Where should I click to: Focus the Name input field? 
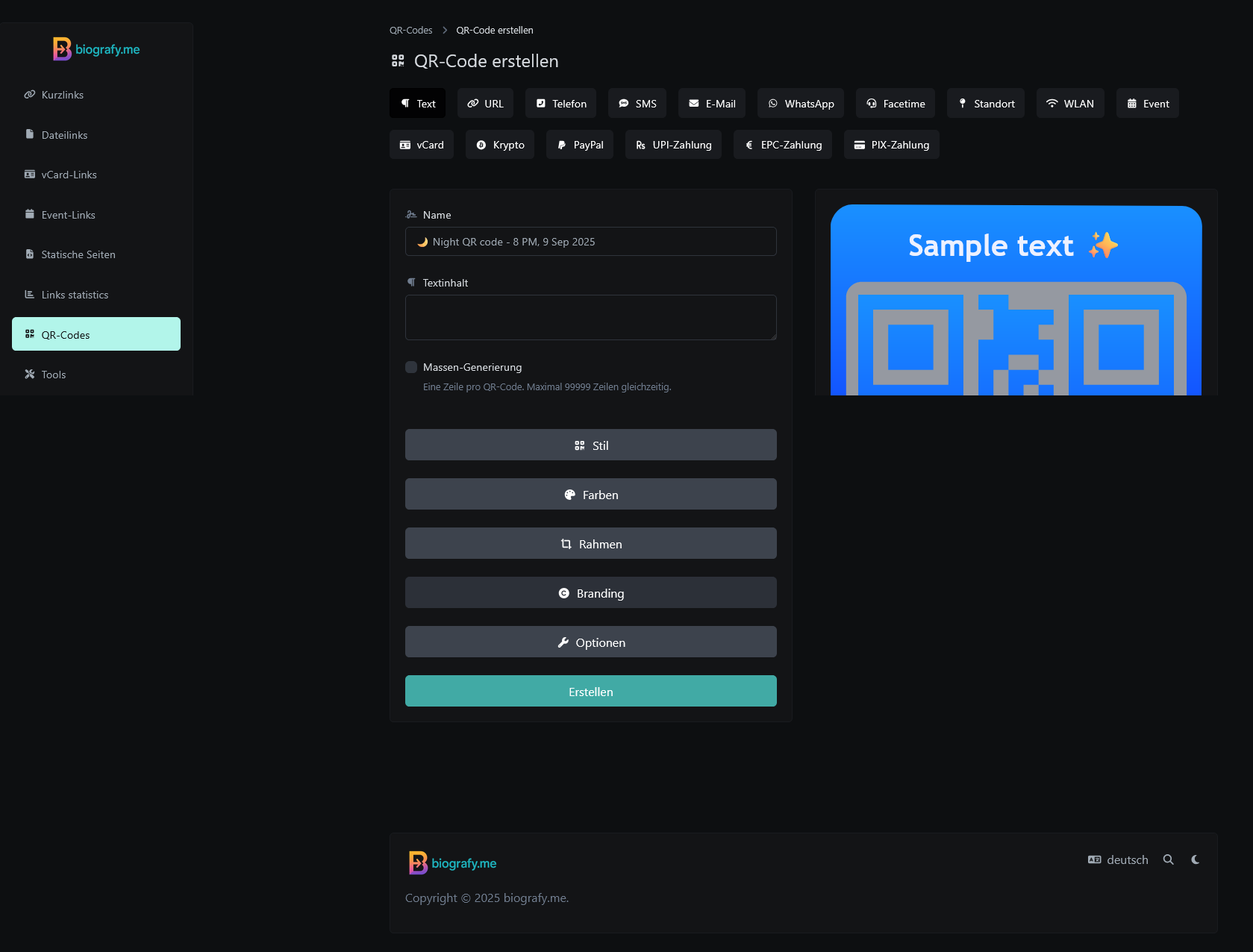tap(591, 242)
